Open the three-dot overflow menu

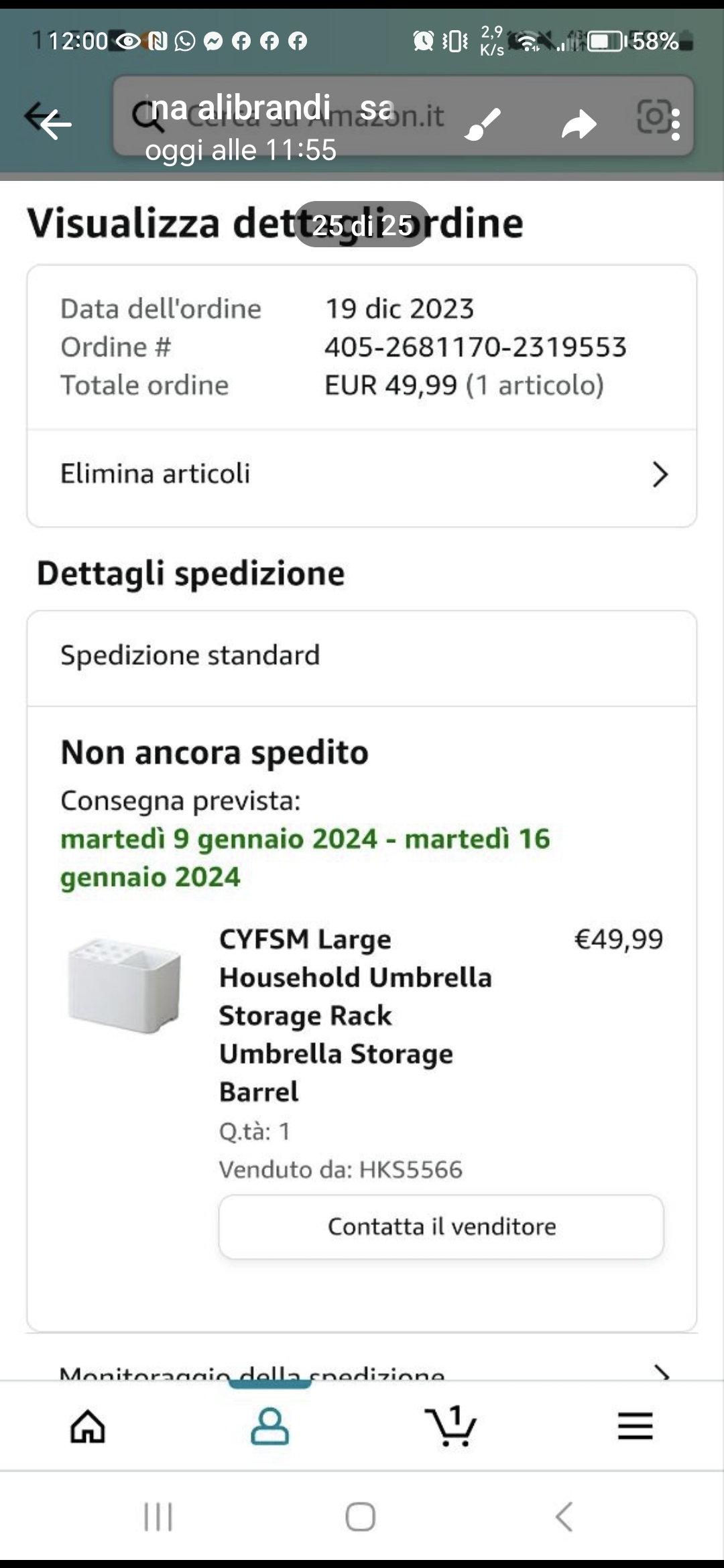click(x=676, y=125)
